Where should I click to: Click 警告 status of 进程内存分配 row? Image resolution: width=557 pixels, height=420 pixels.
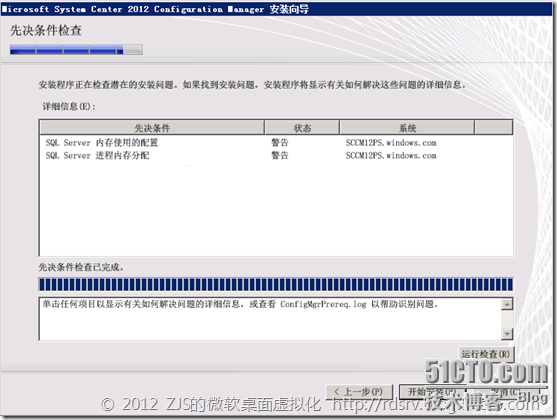pyautogui.click(x=280, y=156)
